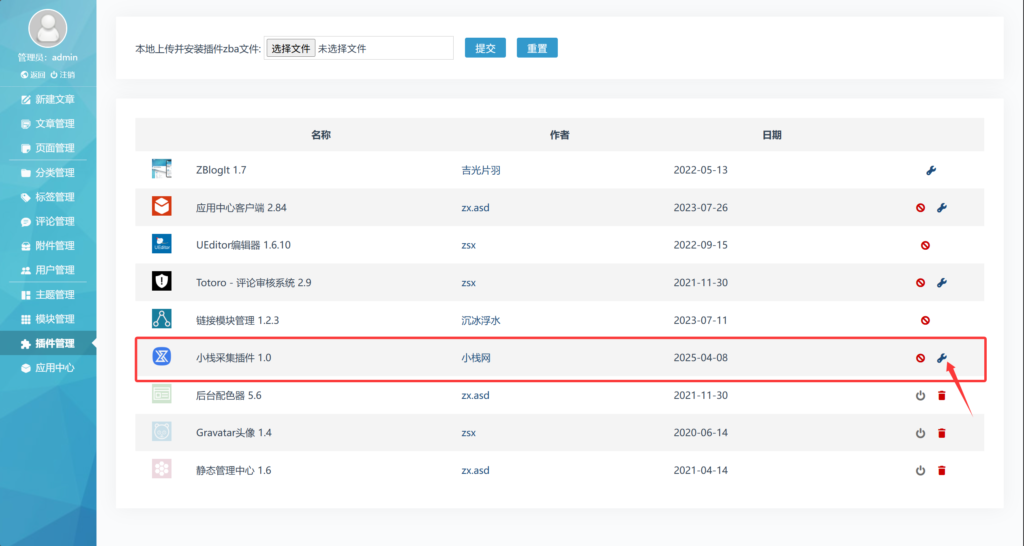Enable the 后台配色器 5.6 plugin
1024x546 pixels.
[x=920, y=395]
